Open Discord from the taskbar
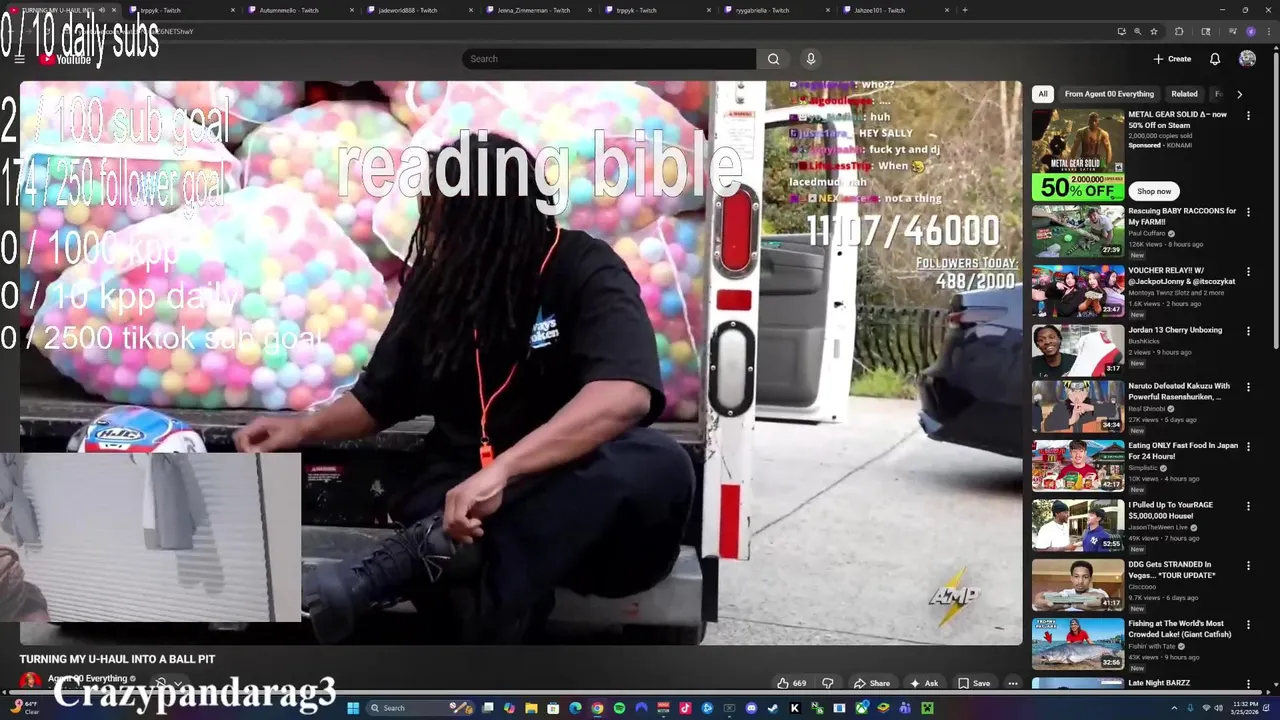 751,708
